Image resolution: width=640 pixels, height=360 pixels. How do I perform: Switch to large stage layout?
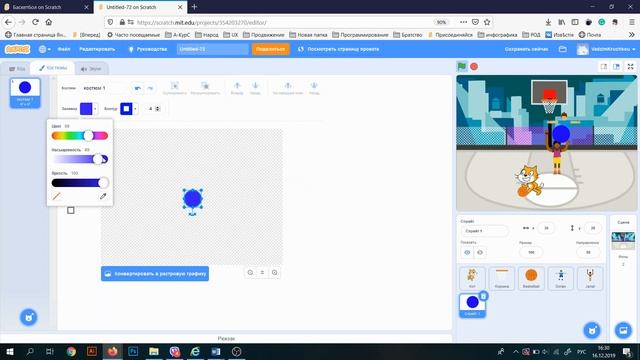616,66
